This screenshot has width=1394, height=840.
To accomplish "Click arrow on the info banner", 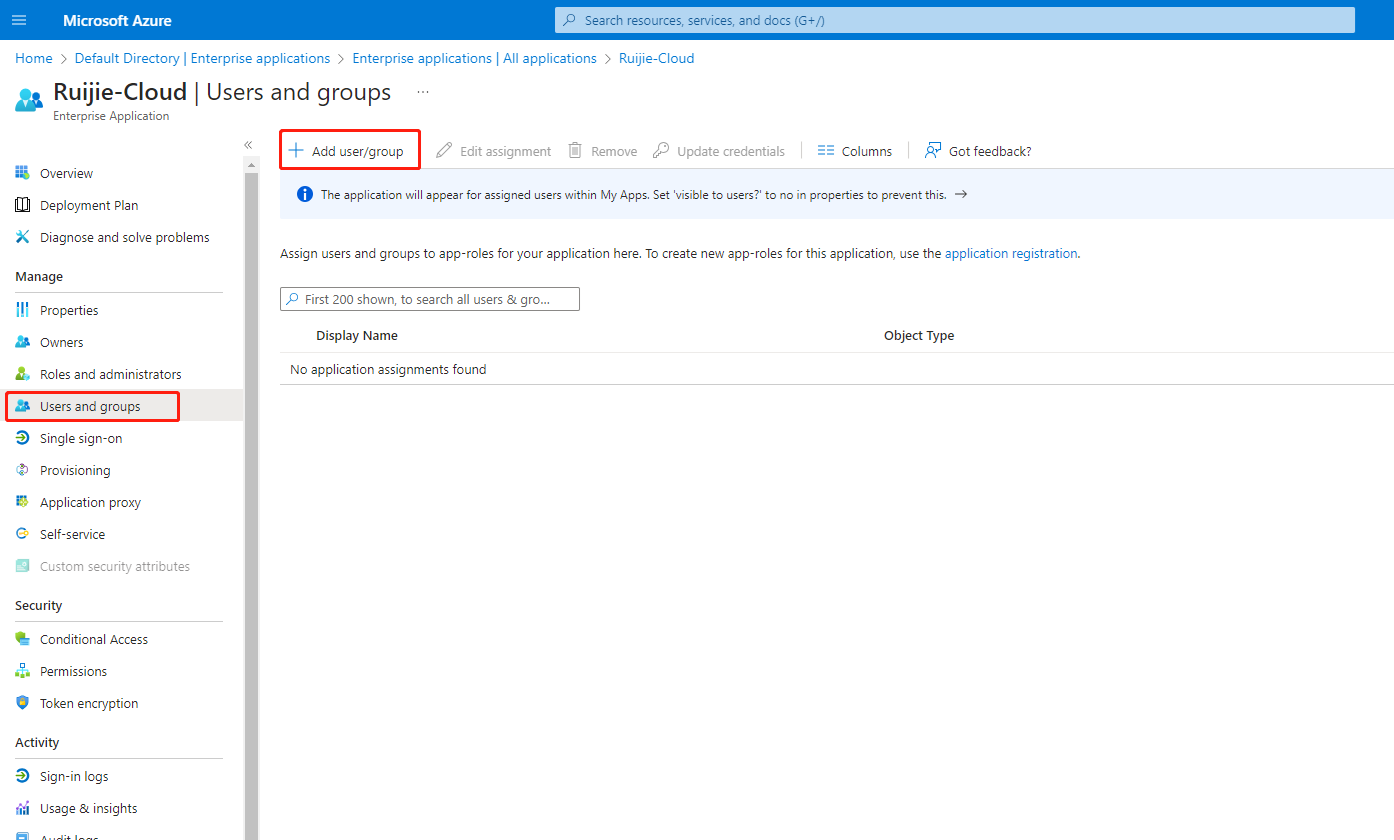I will click(x=961, y=195).
